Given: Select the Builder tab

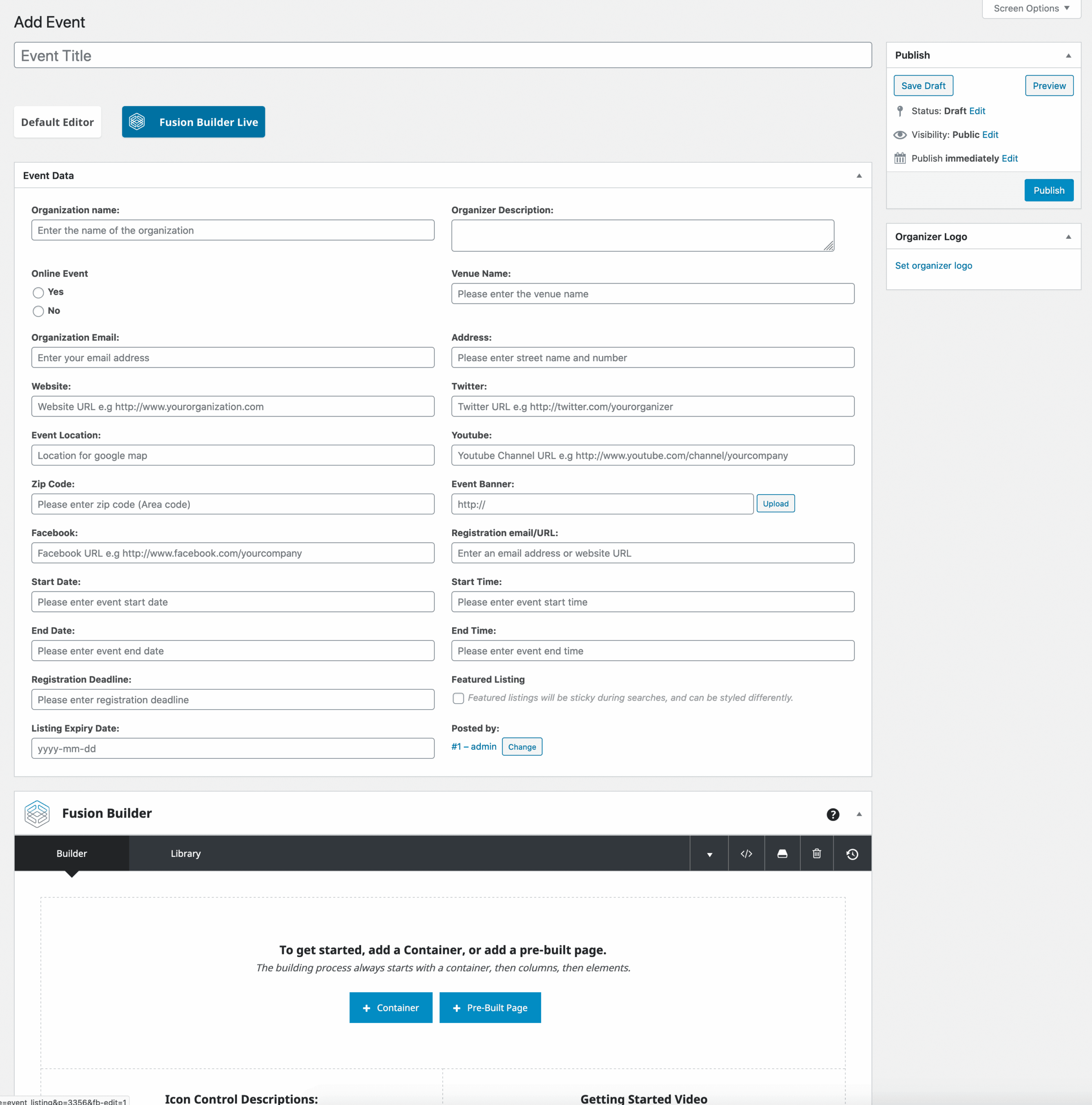Looking at the screenshot, I should point(72,853).
